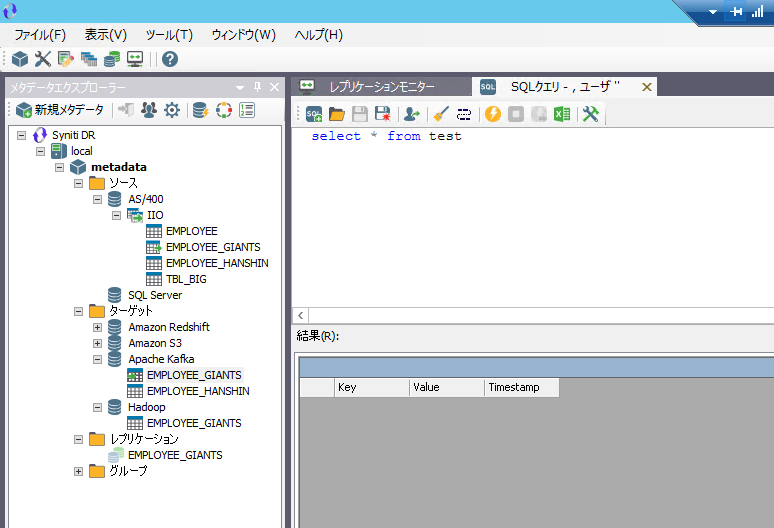Open the monitor icon in main toolbar
The image size is (774, 528).
coord(135,59)
